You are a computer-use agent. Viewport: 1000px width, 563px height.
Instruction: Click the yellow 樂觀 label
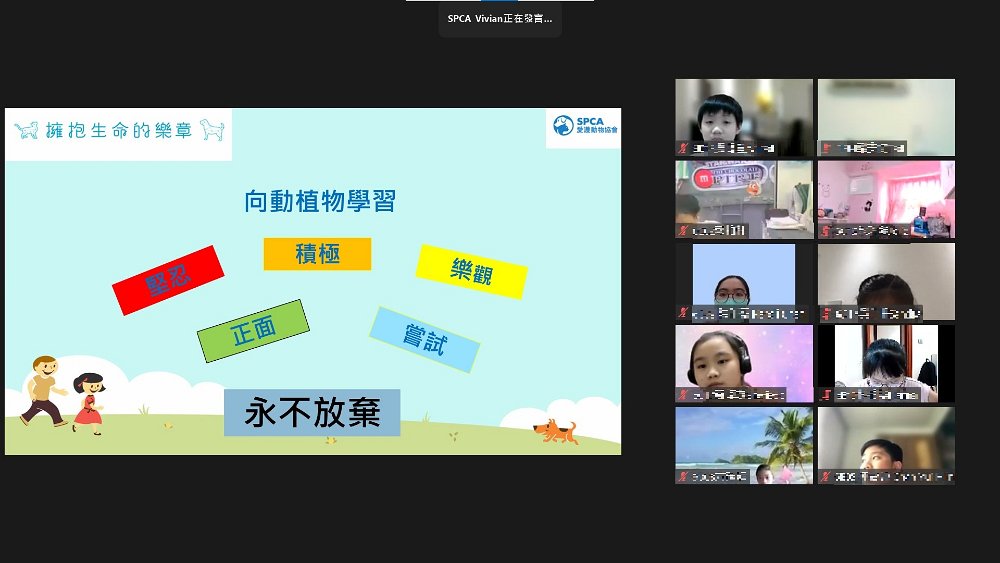coord(471,271)
